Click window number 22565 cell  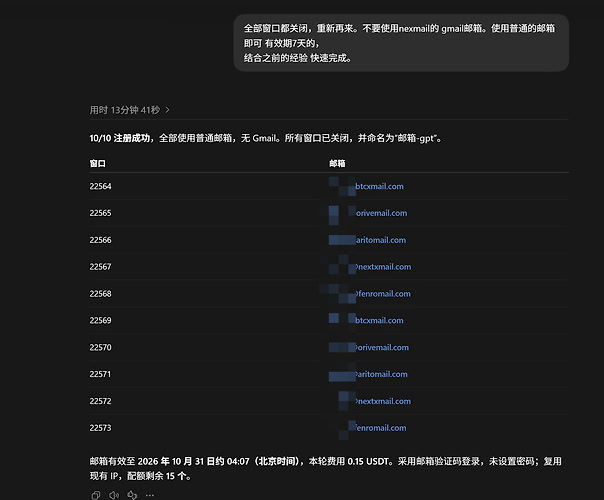[101, 213]
